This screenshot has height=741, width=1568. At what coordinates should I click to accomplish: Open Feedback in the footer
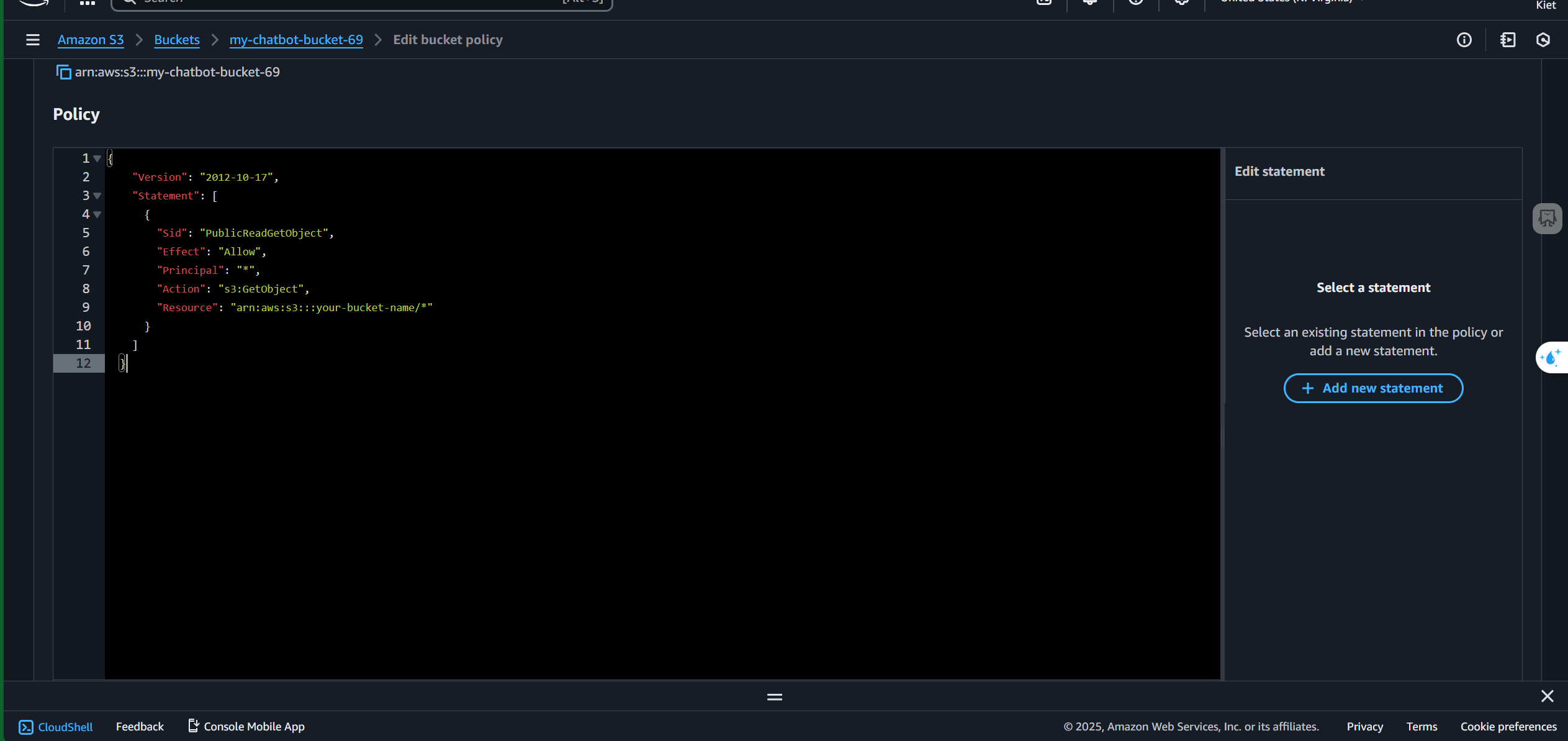[x=140, y=727]
